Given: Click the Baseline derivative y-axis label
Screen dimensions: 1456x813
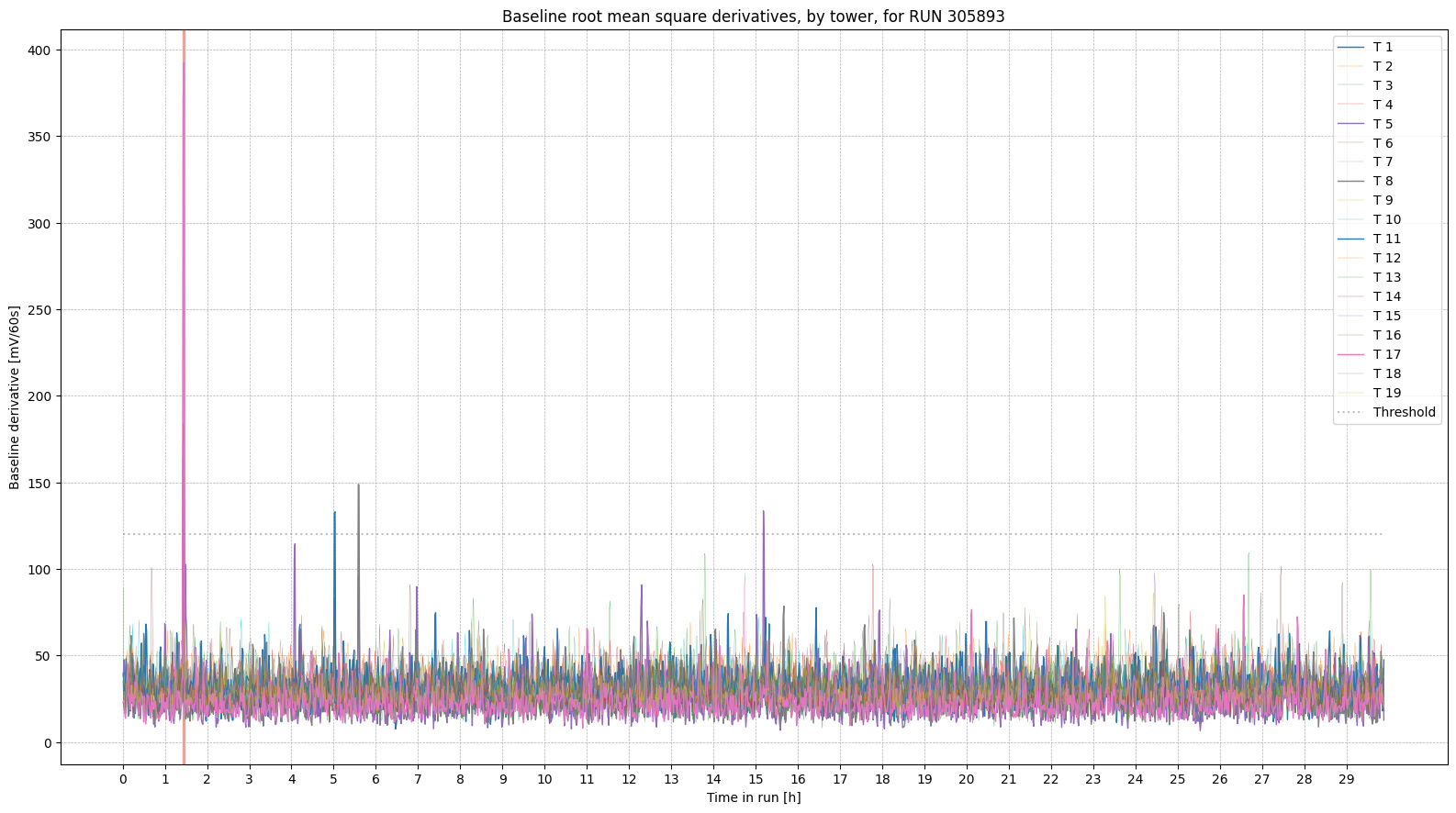Looking at the screenshot, I should pyautogui.click(x=15, y=397).
